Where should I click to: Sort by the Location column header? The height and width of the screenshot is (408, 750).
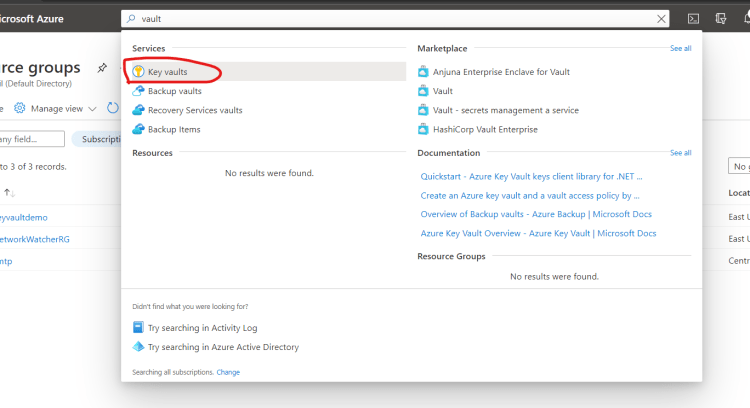click(739, 193)
